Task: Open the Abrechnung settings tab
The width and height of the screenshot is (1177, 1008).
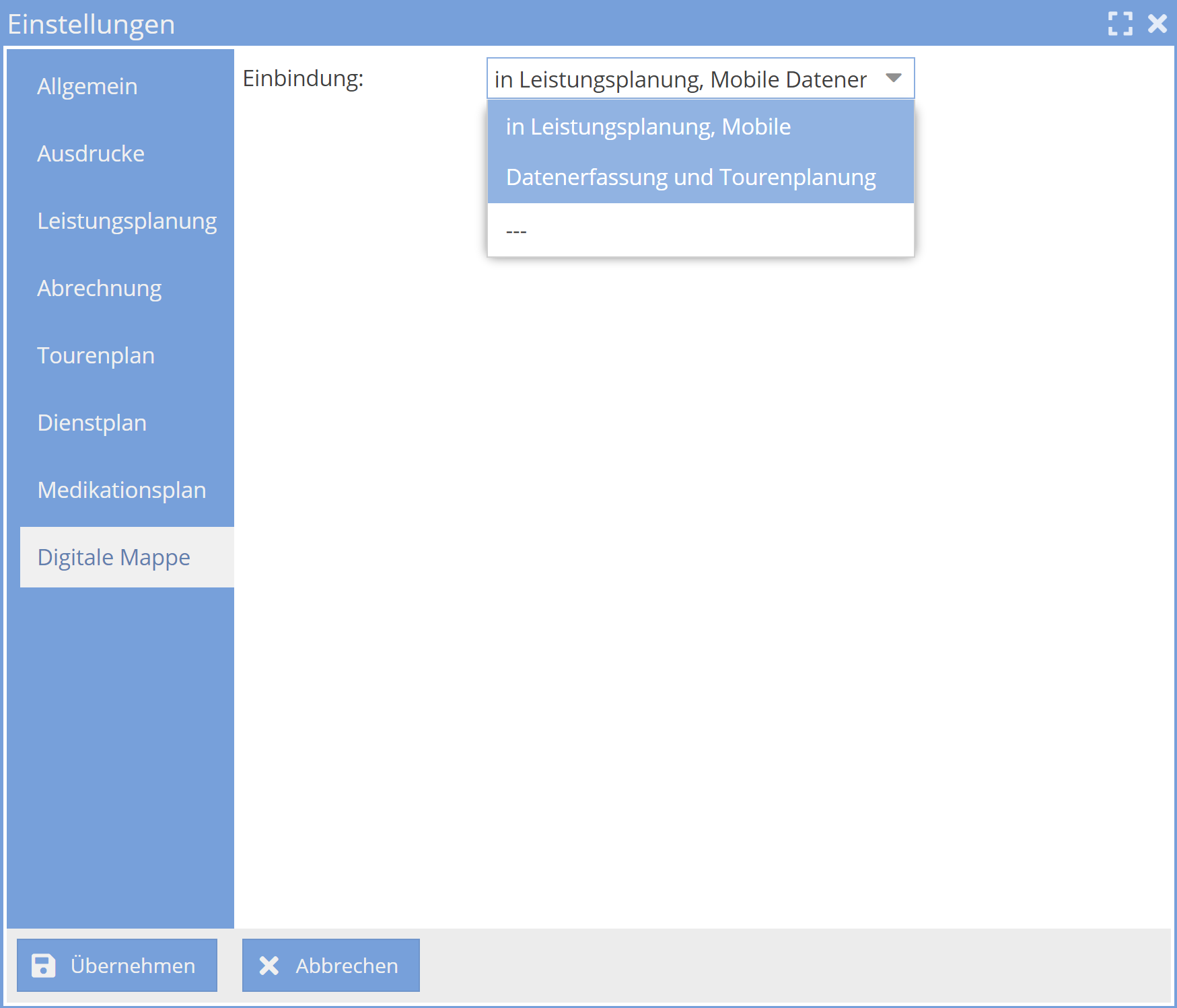Action: point(99,289)
